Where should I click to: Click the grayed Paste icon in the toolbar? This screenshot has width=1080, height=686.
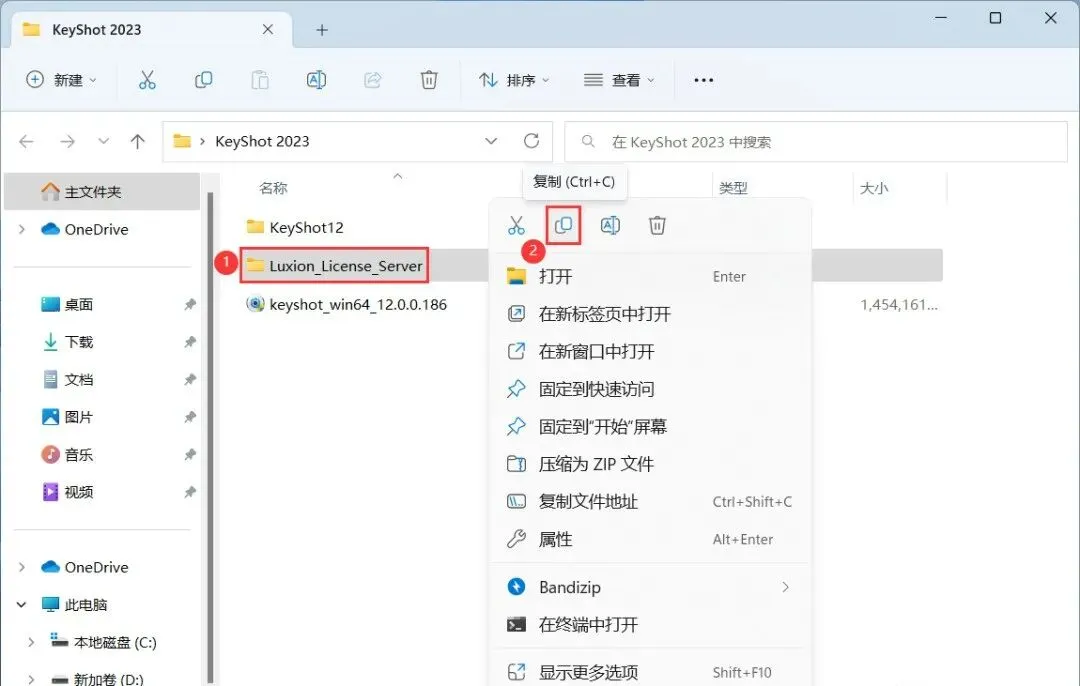click(x=260, y=80)
